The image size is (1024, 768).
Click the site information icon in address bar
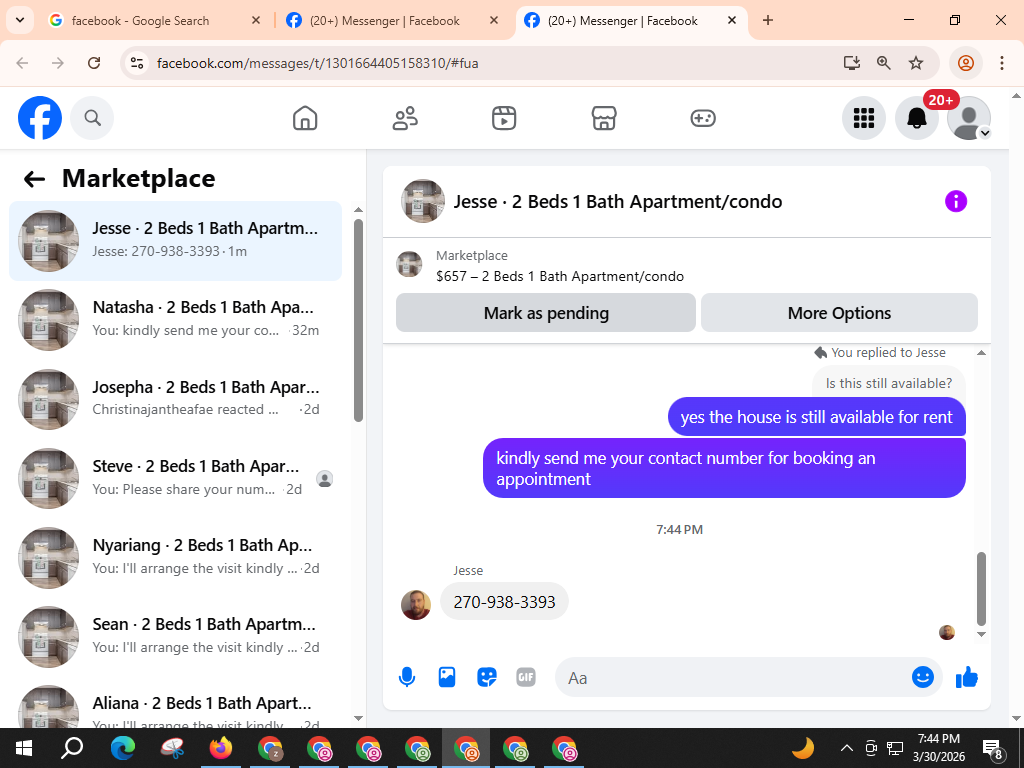(136, 63)
